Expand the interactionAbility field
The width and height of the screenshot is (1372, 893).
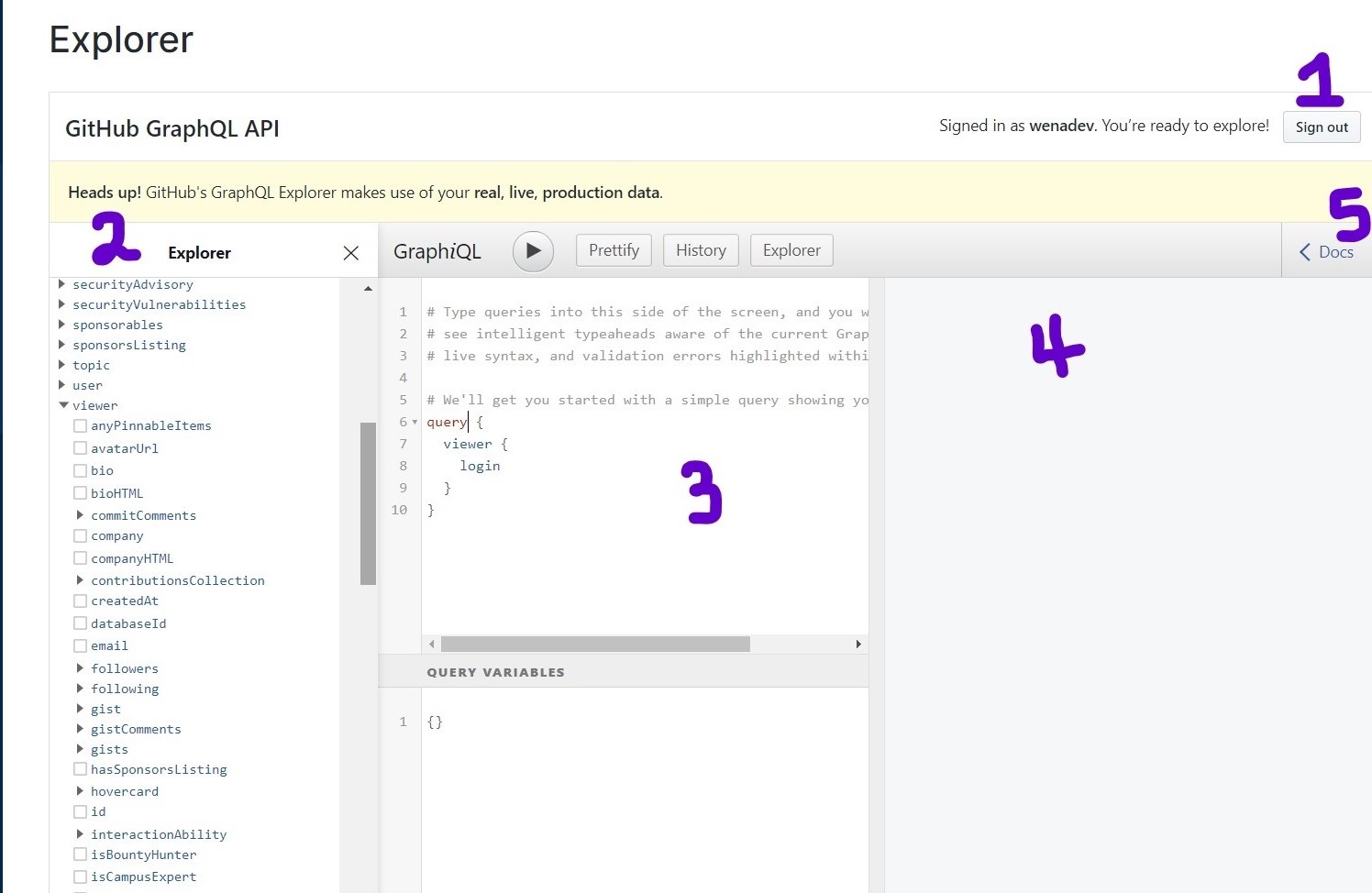(80, 834)
